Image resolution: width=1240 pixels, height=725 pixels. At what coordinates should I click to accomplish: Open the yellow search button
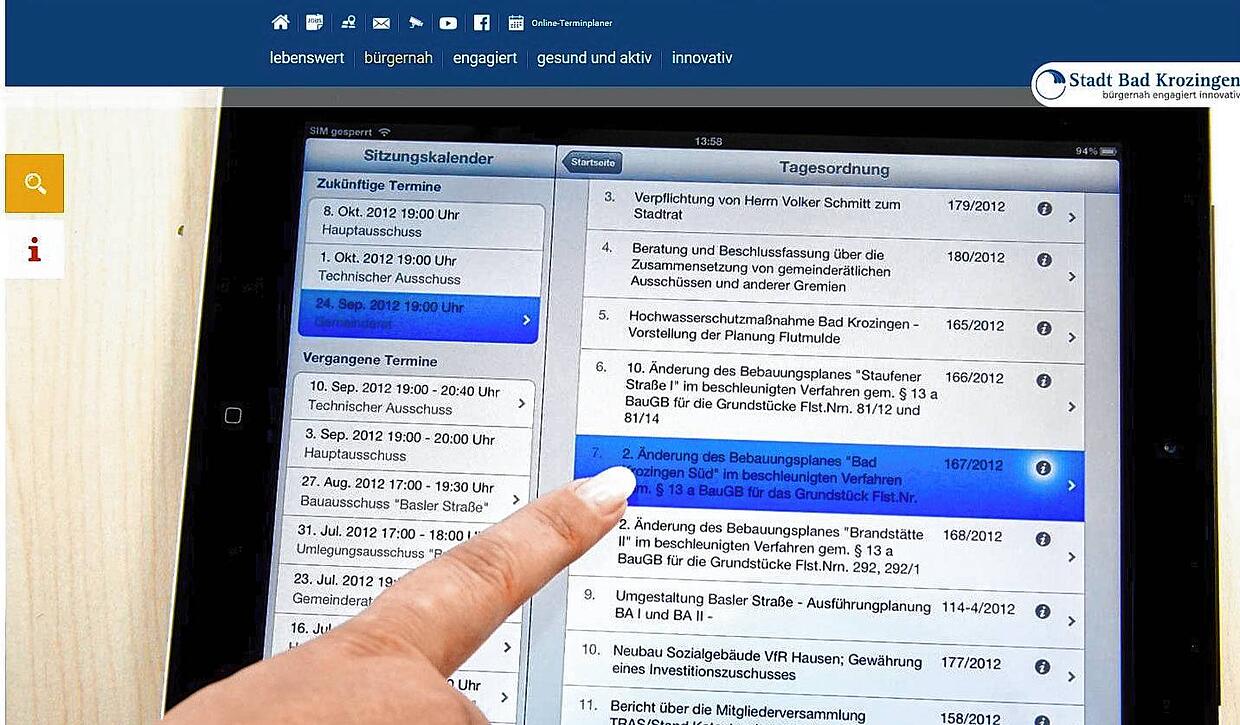tap(35, 183)
